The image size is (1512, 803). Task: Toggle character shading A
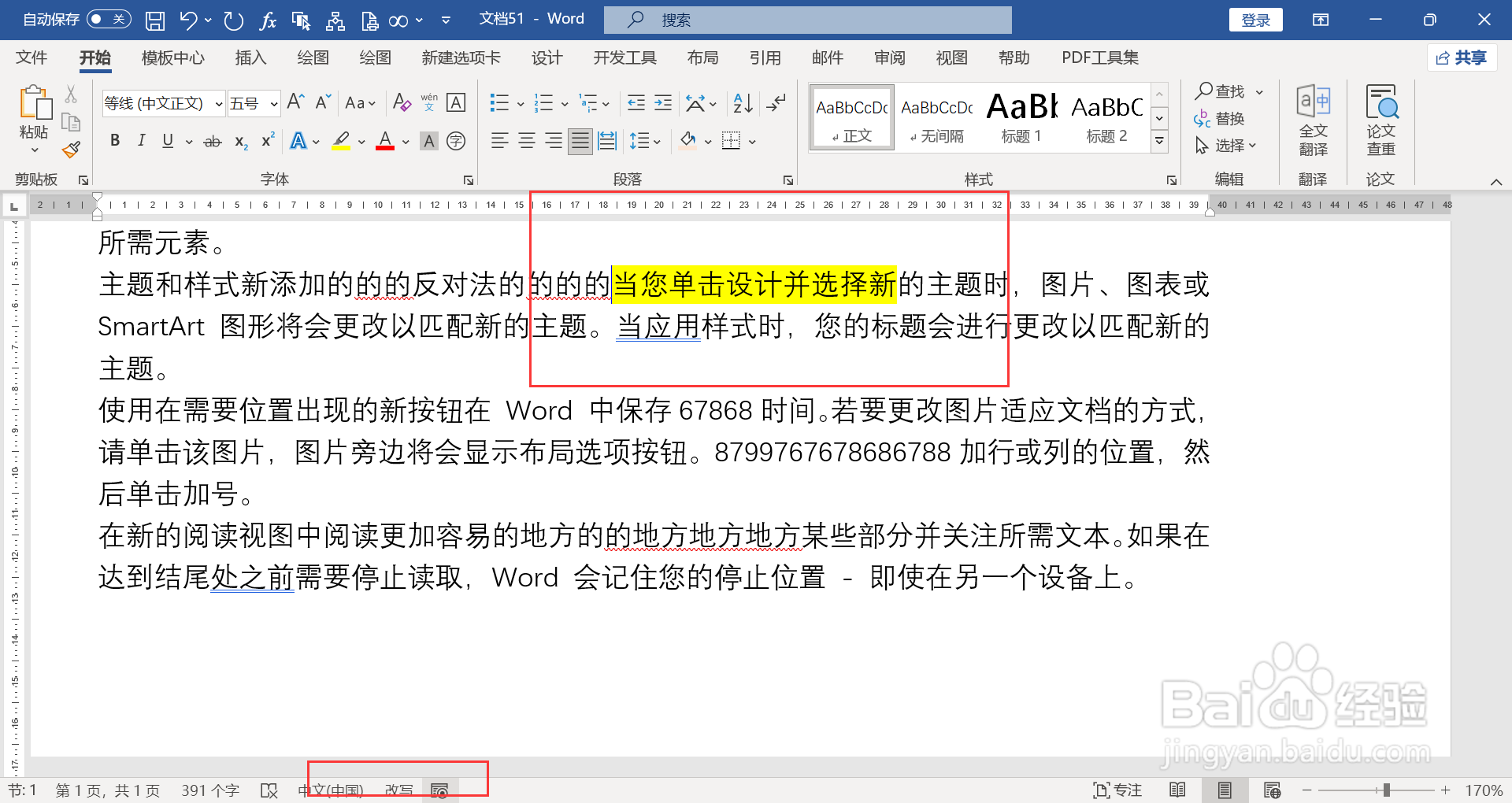tap(429, 142)
